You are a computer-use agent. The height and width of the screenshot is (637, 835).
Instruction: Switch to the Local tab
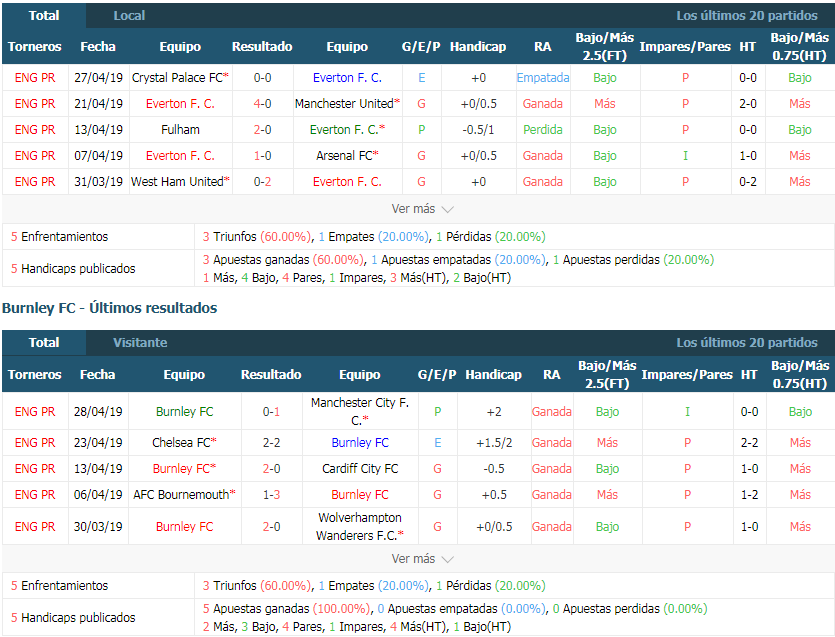(129, 15)
